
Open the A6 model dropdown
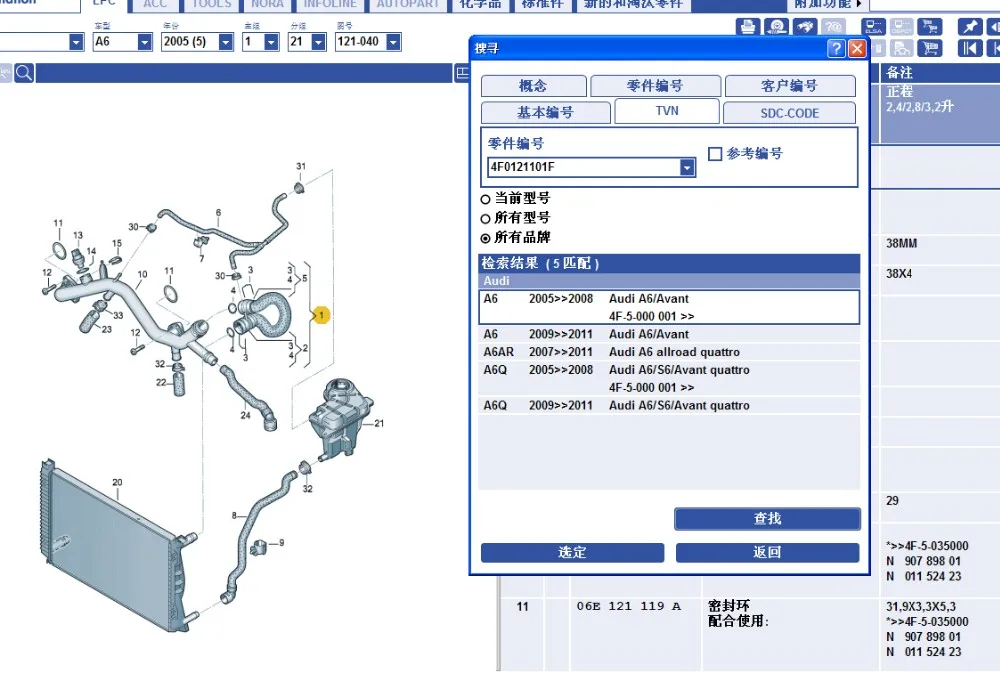(x=145, y=42)
